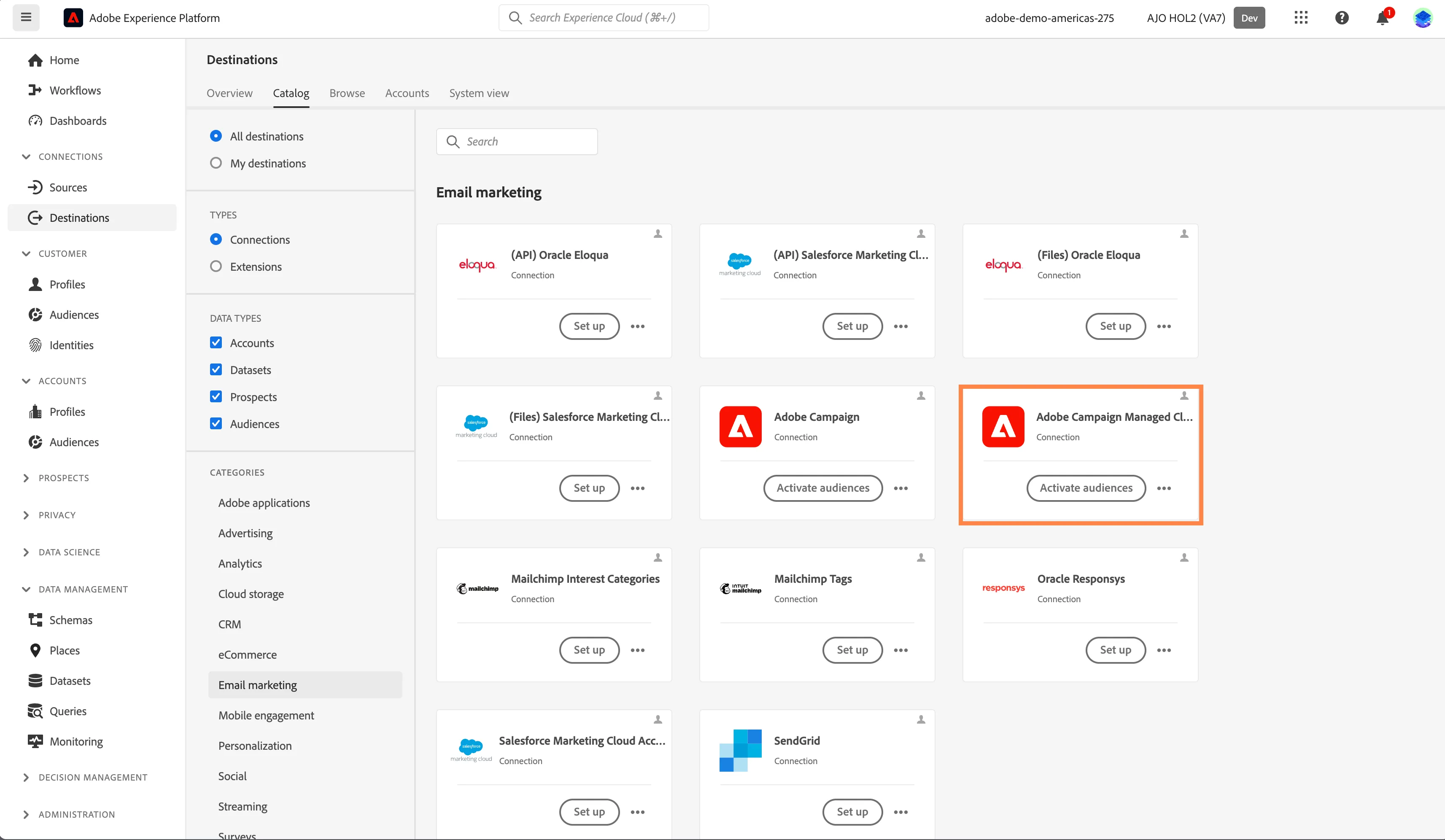
Task: Open the hamburger navigation menu
Action: click(x=26, y=17)
